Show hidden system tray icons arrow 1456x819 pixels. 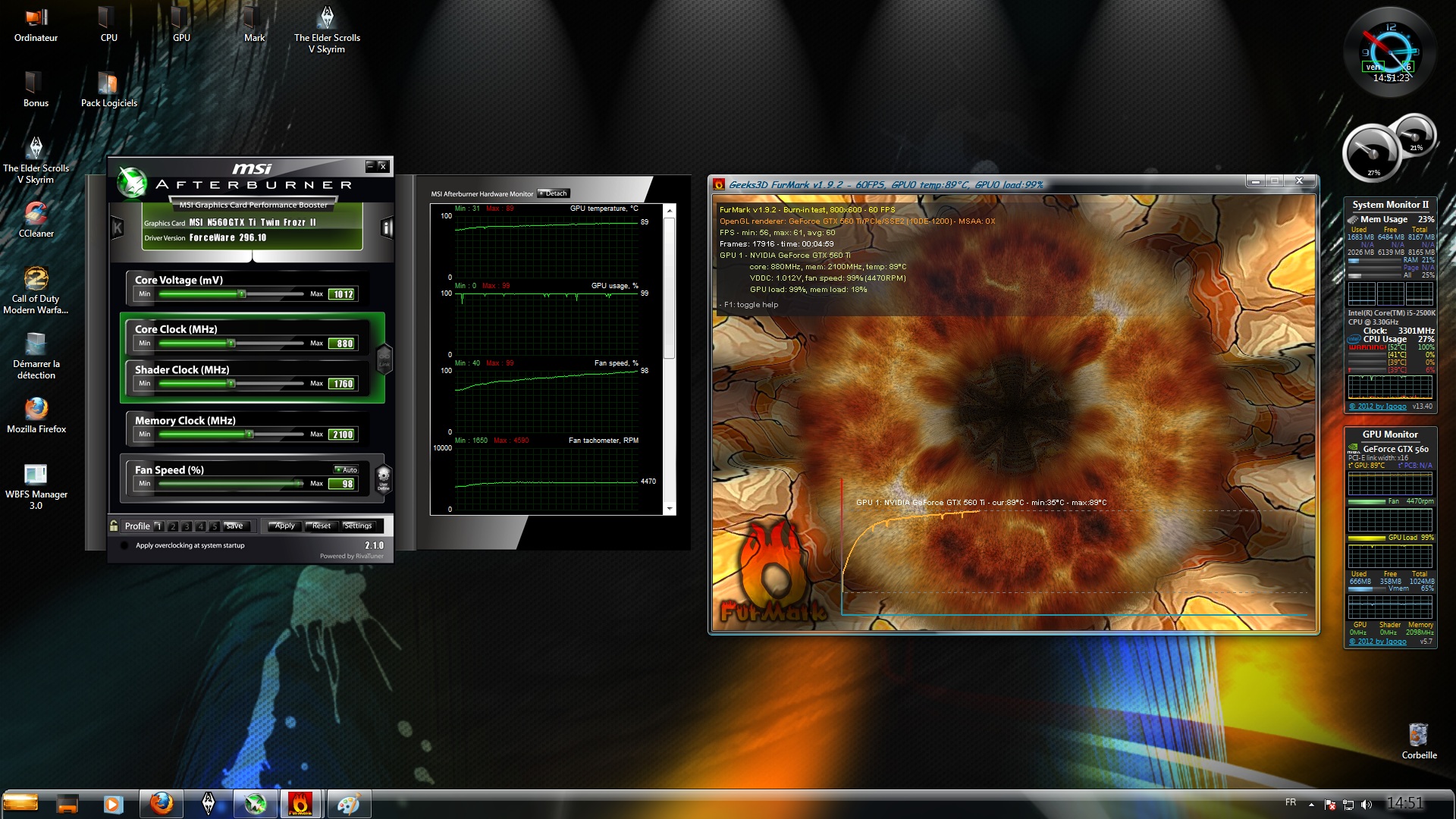pyautogui.click(x=1311, y=804)
